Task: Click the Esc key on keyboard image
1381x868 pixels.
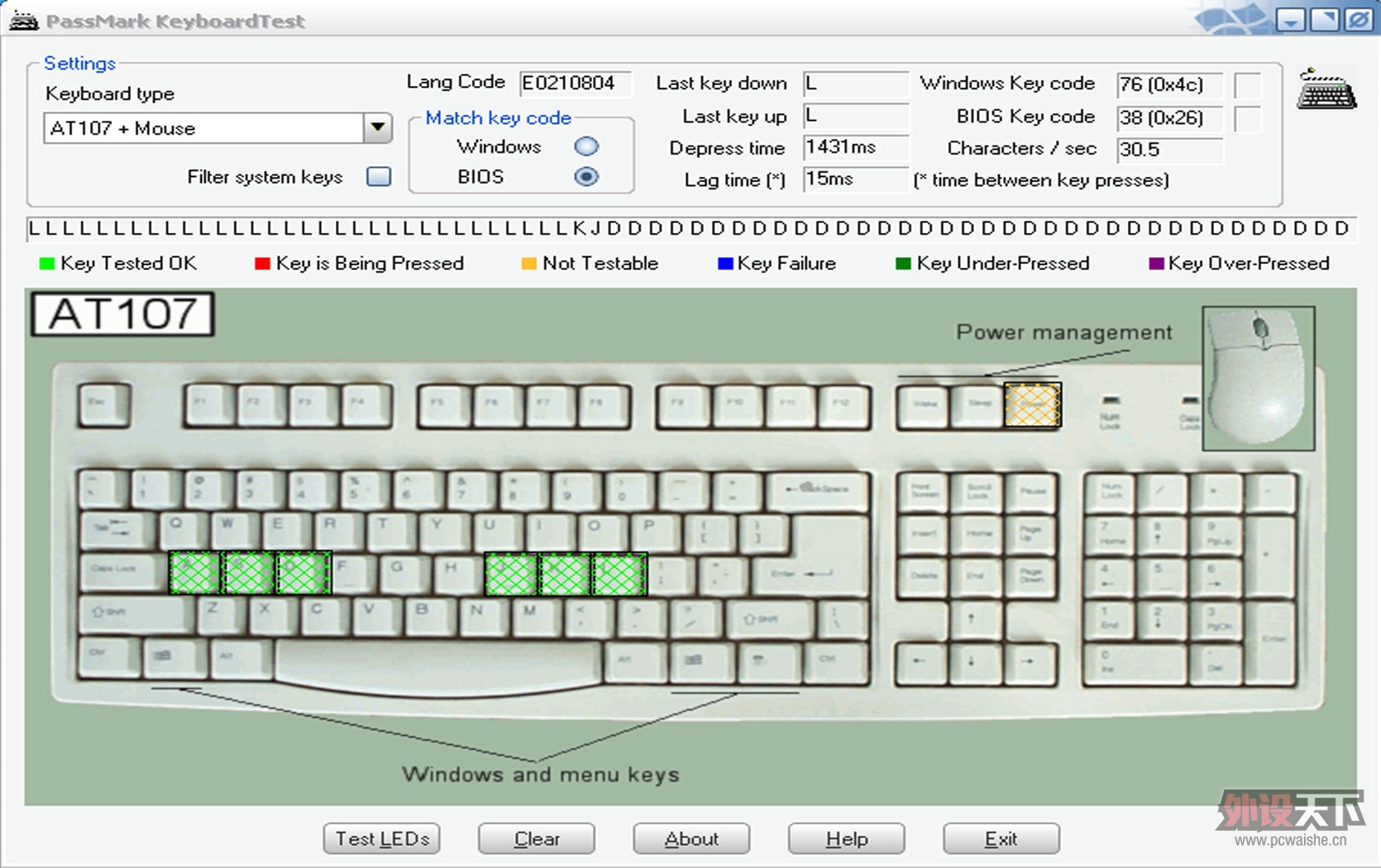Action: pos(103,404)
